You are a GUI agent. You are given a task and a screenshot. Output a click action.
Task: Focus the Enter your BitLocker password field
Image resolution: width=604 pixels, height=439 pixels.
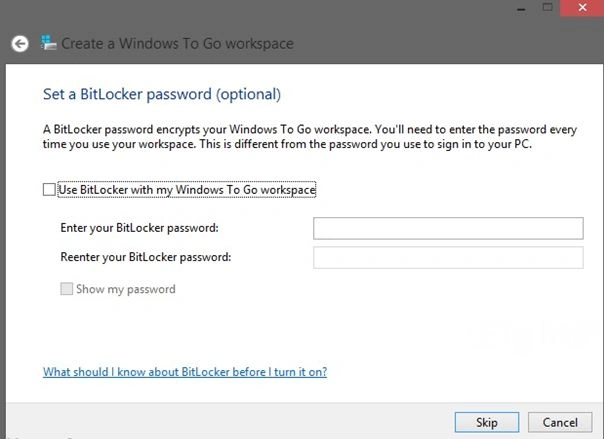(448, 228)
